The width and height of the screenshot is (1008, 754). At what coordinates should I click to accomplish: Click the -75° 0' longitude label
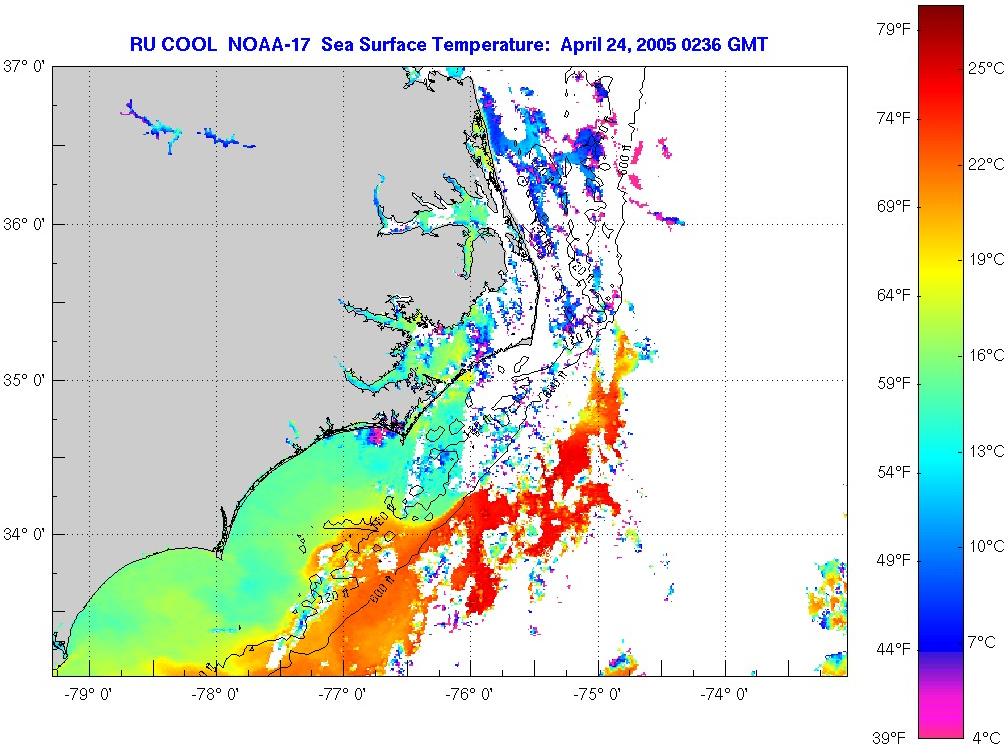click(598, 694)
